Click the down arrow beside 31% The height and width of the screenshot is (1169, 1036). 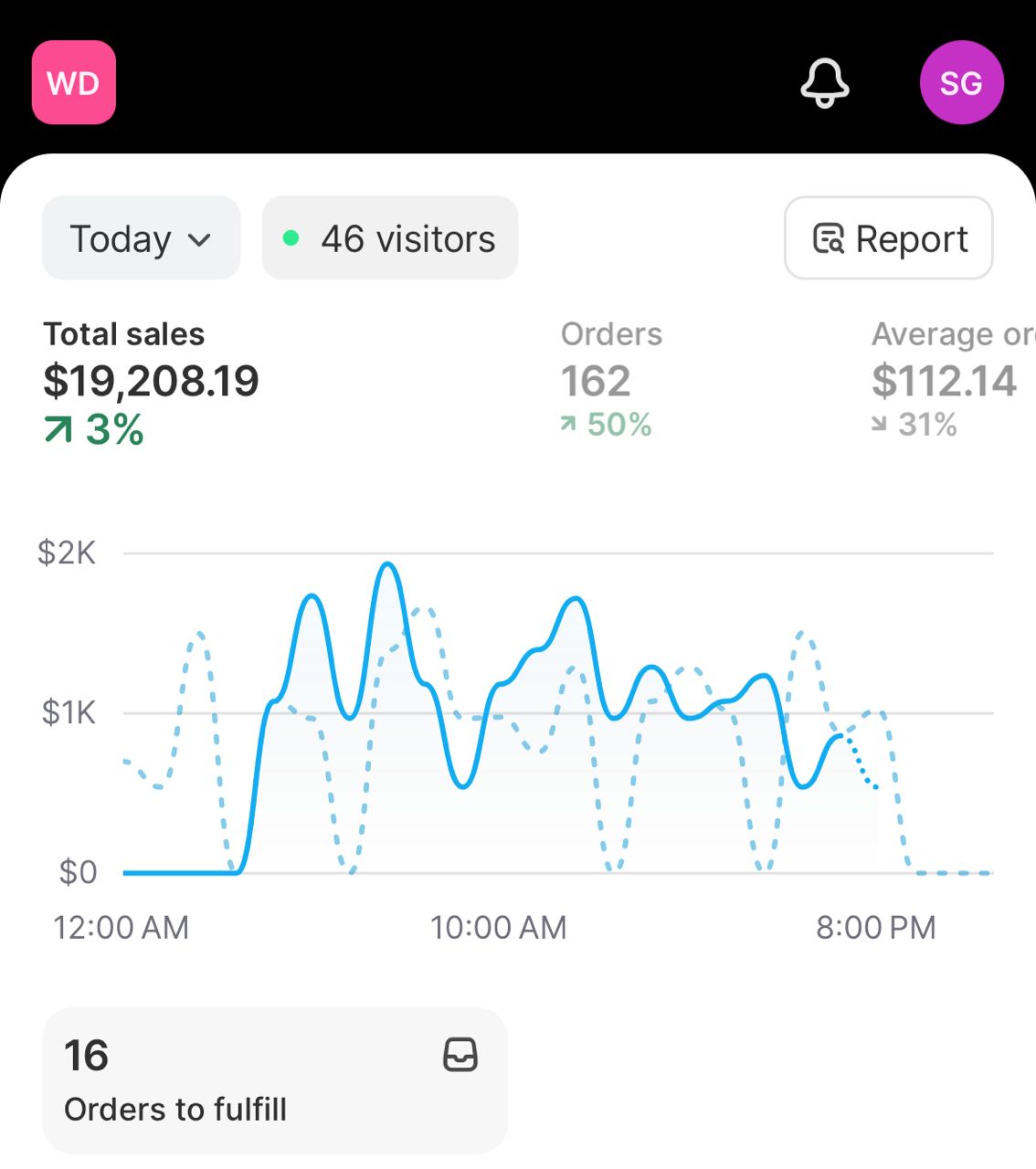coord(879,424)
